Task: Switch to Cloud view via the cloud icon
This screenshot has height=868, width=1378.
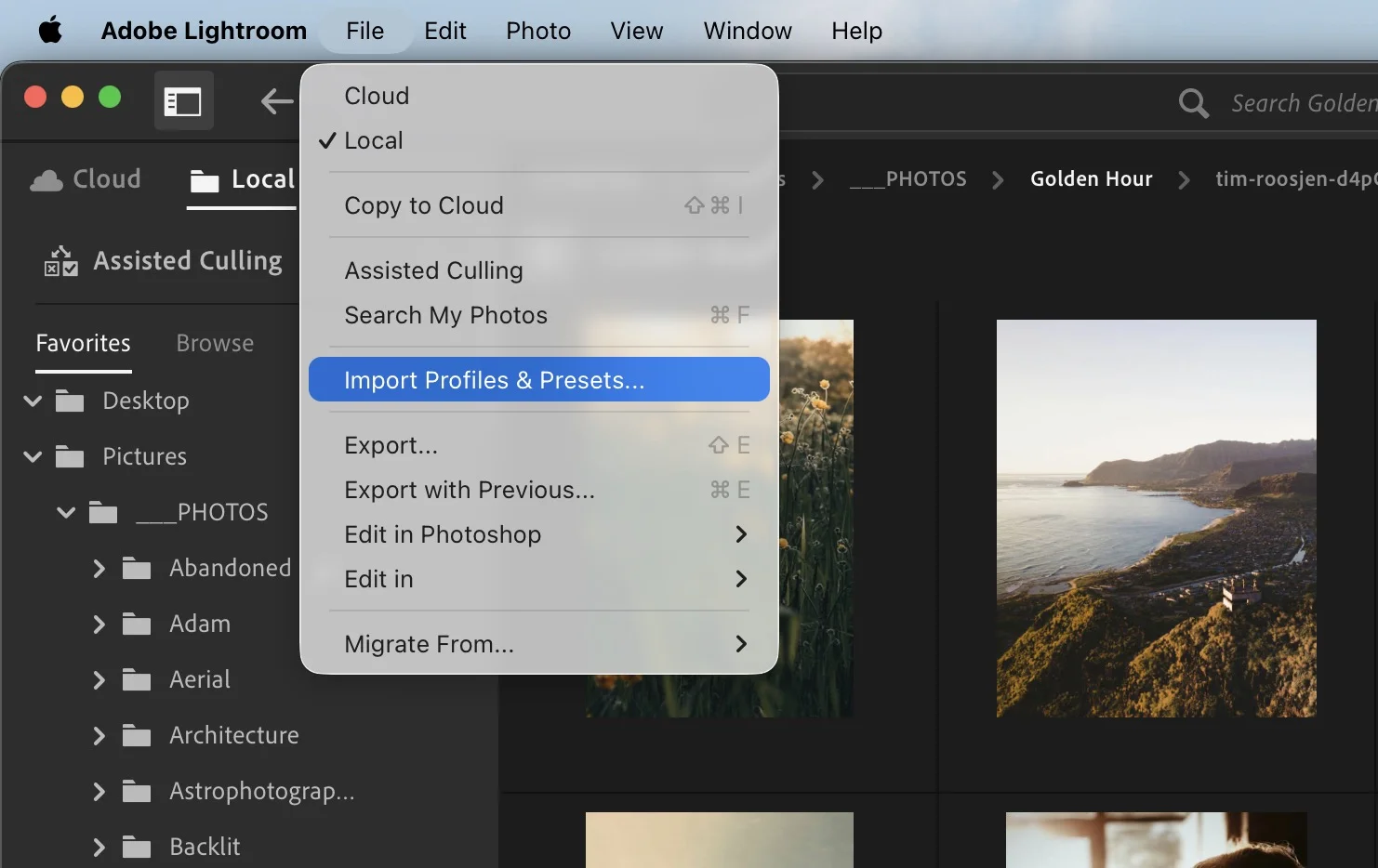Action: point(45,178)
